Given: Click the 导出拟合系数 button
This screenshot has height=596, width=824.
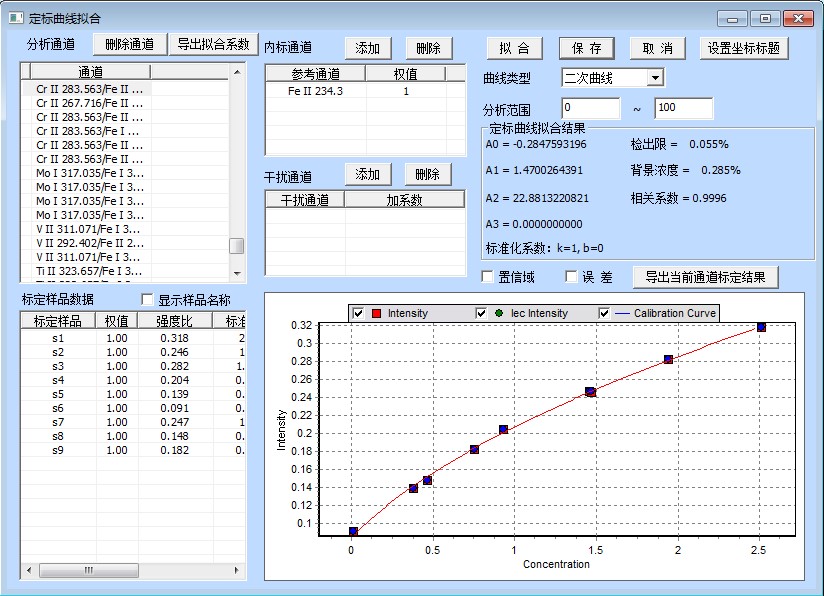Looking at the screenshot, I should click(213, 44).
